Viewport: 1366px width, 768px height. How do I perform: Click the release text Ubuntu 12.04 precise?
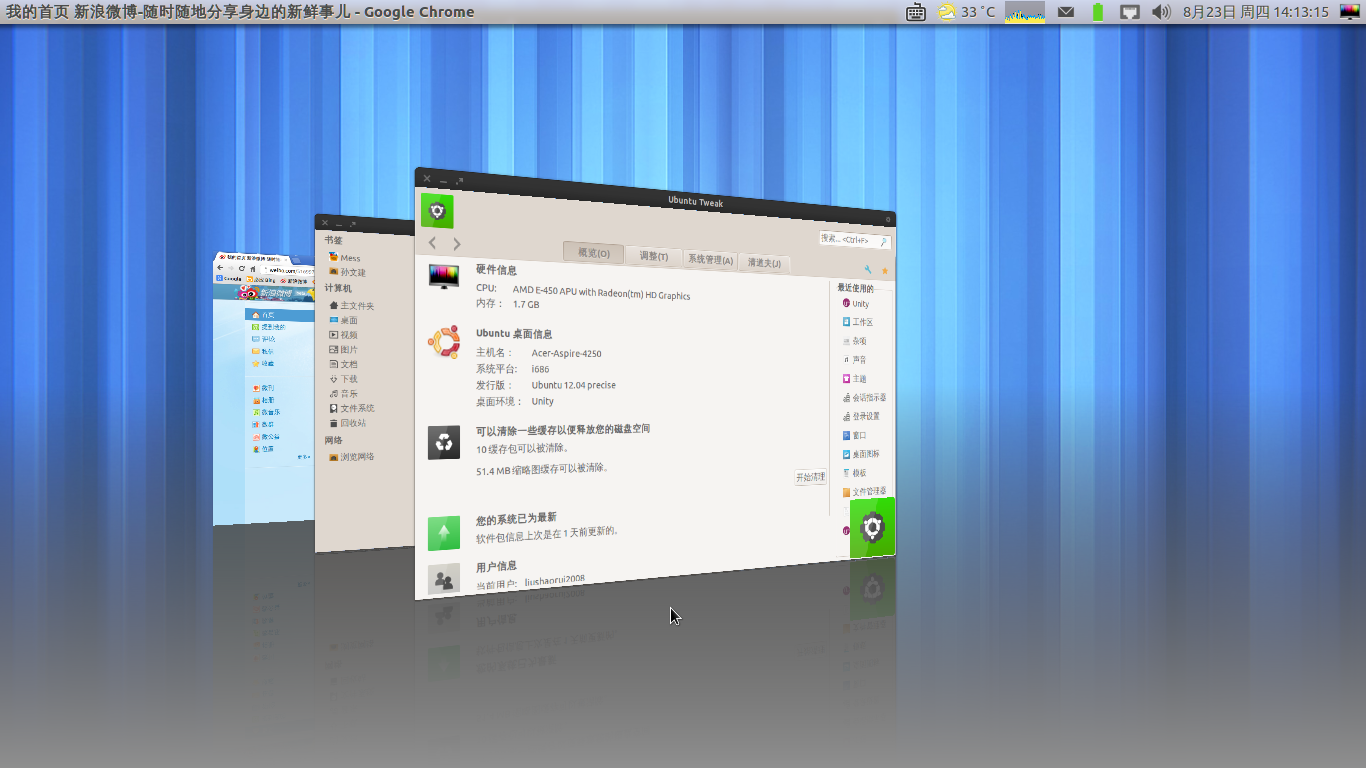point(573,385)
